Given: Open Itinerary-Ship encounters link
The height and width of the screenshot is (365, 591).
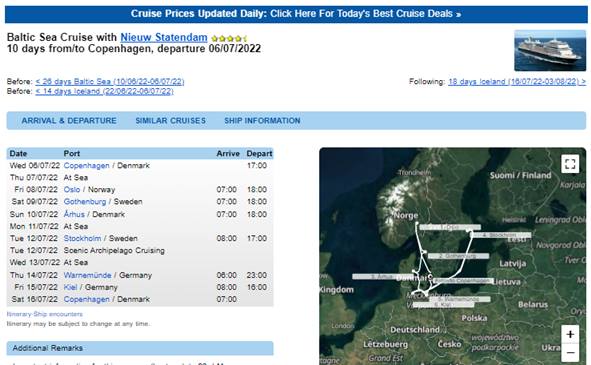Looking at the screenshot, I should pos(44,314).
